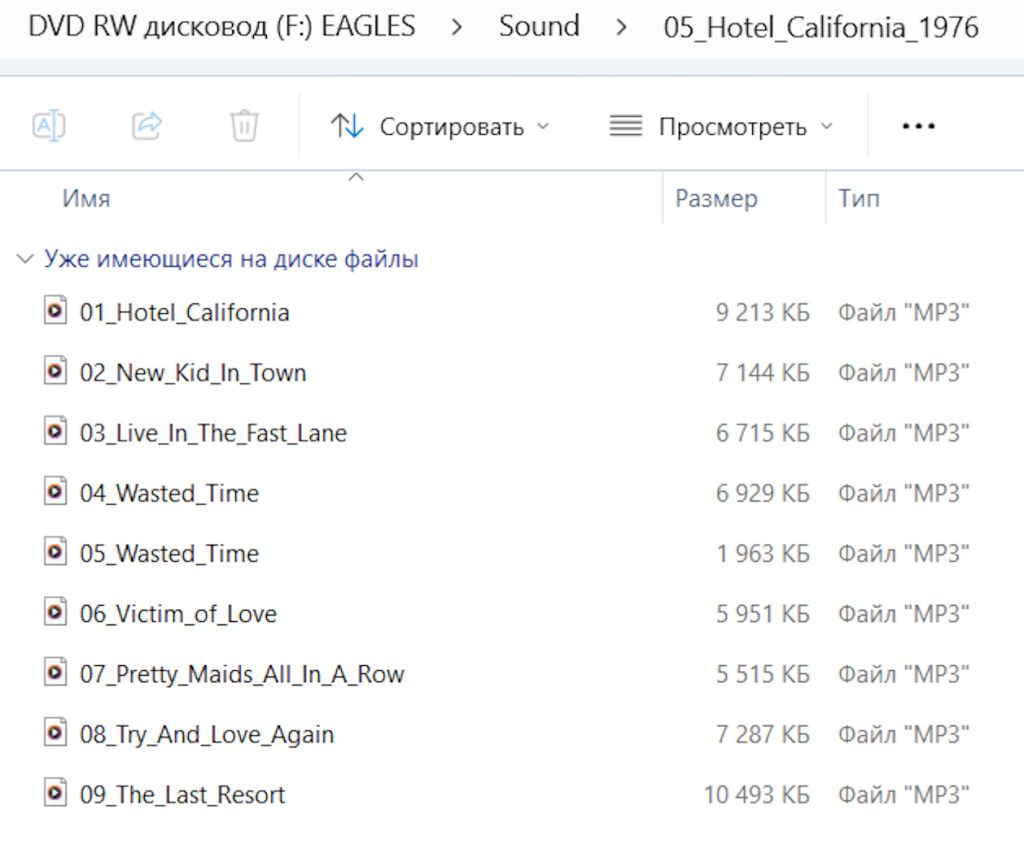Image resolution: width=1024 pixels, height=844 pixels.
Task: Open the Просмотреть dropdown chevron
Action: (x=827, y=126)
